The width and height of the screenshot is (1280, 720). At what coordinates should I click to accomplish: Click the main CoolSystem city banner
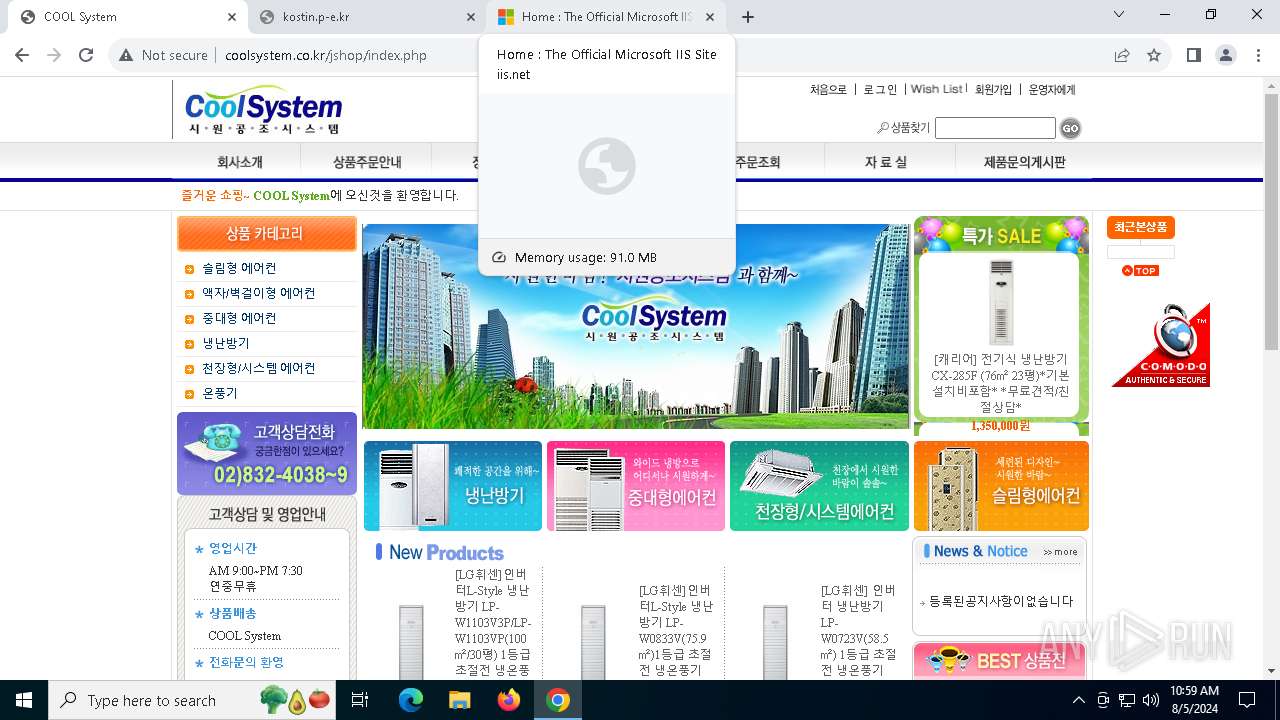click(x=636, y=326)
